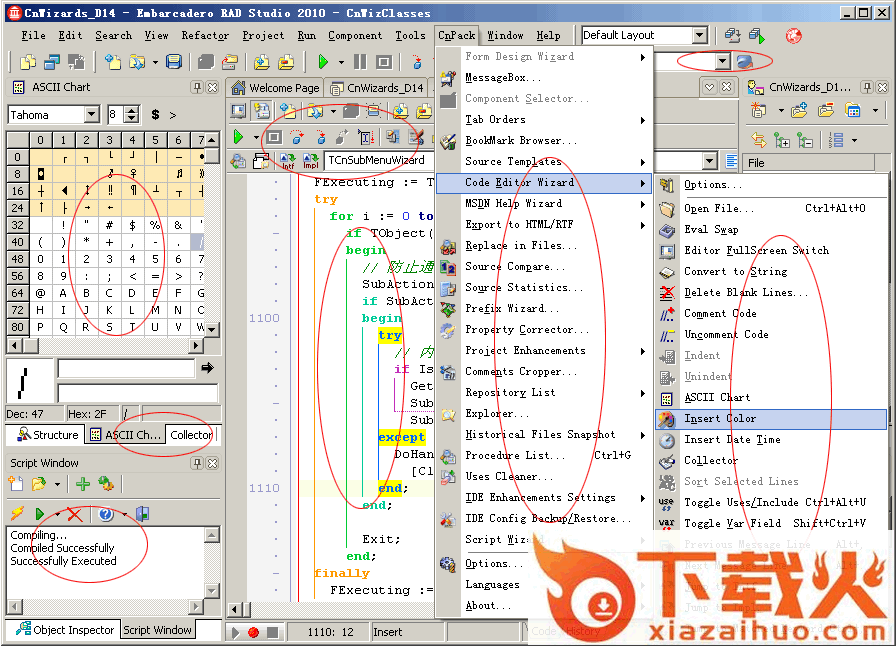Click the Script Window help question icon

click(x=106, y=514)
